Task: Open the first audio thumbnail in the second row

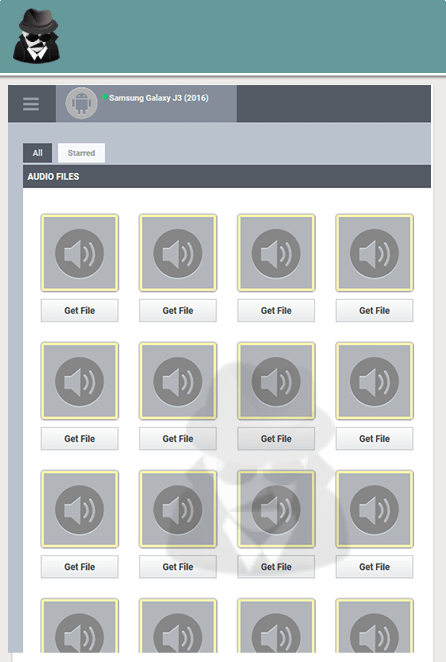Action: point(79,381)
